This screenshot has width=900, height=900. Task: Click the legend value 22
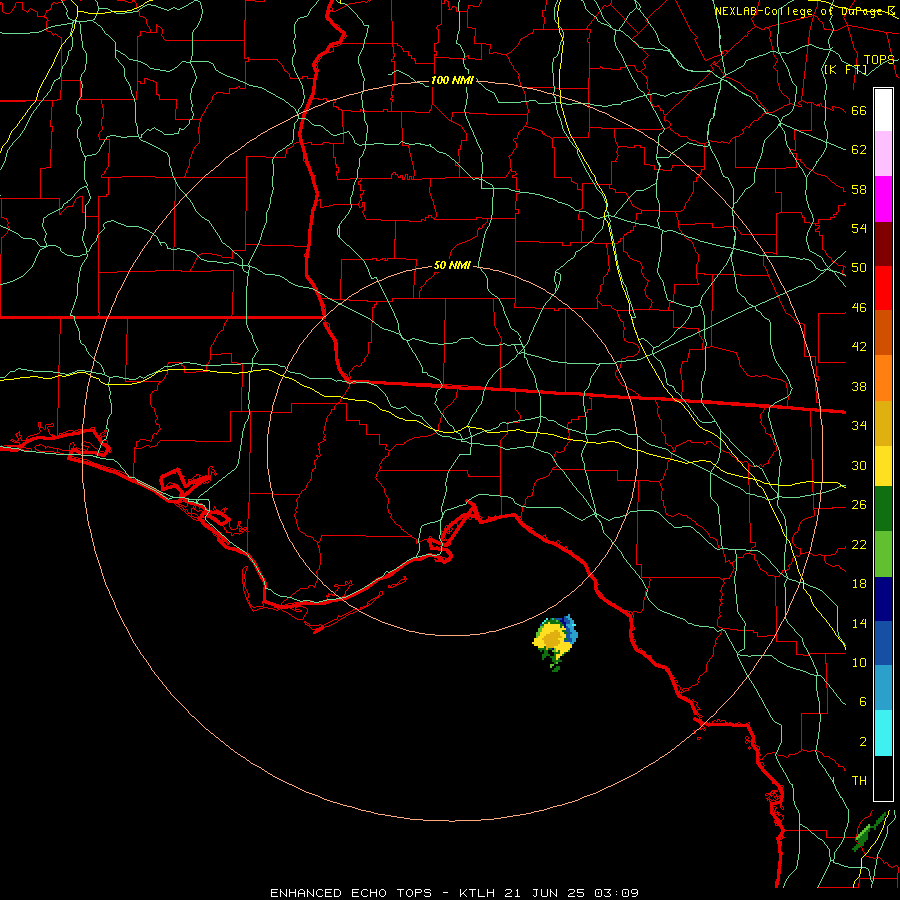859,544
